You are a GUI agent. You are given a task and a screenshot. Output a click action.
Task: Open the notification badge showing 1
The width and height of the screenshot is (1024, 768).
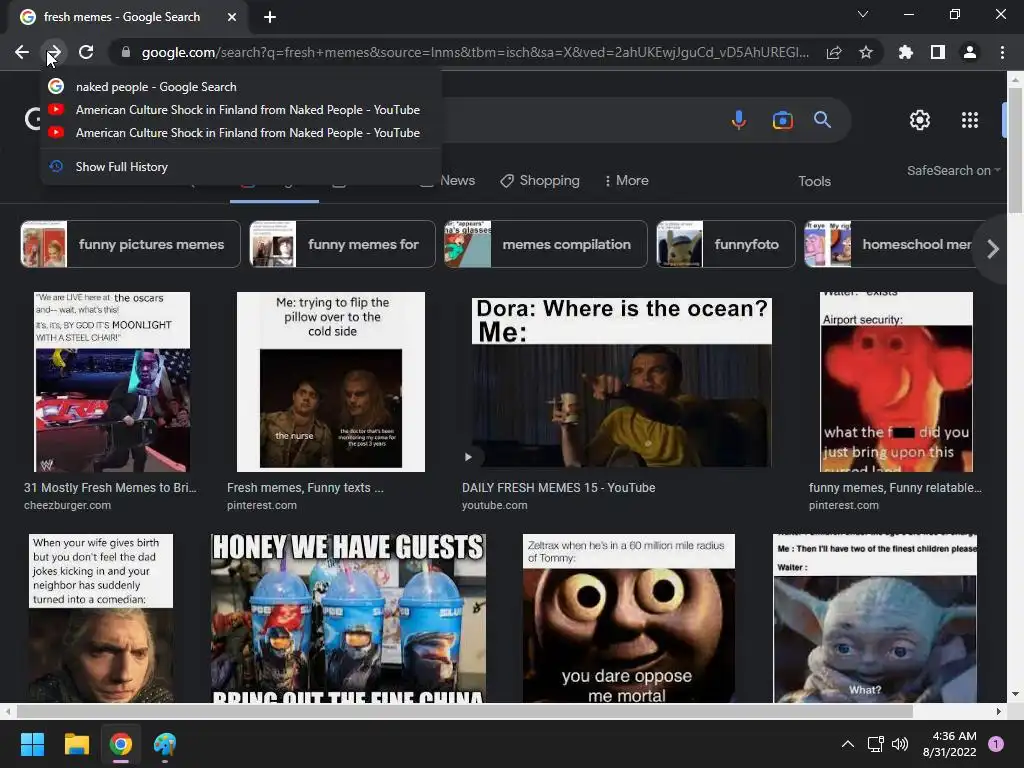(x=996, y=744)
